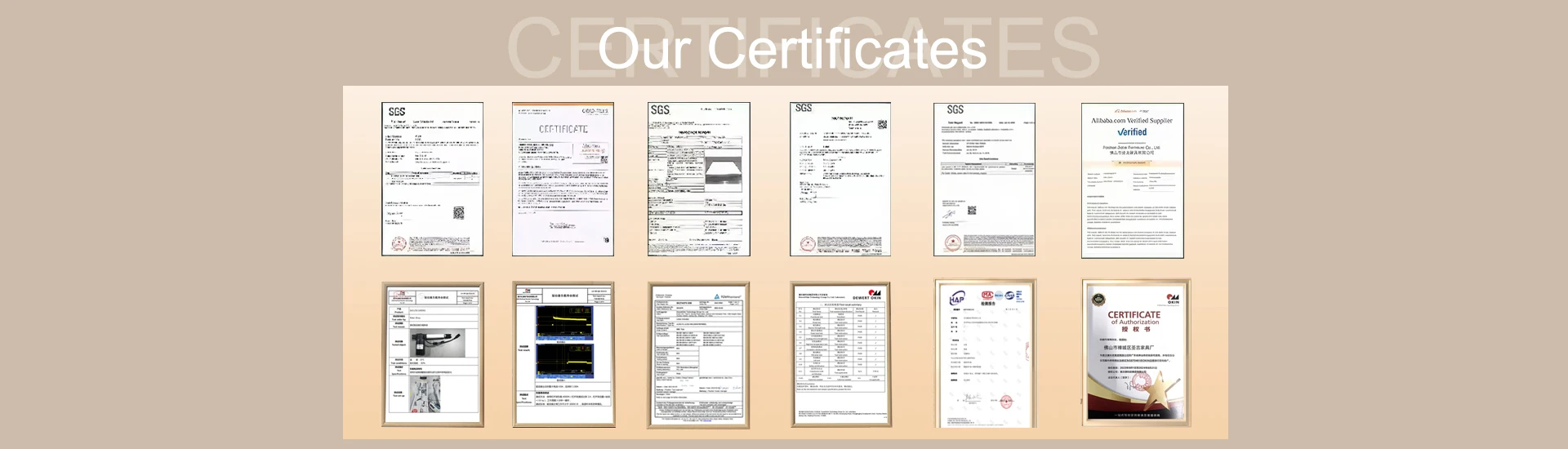Open the SGS Test Report with signature beside QR code
Viewport: 1568px width, 449px height.
[984, 180]
